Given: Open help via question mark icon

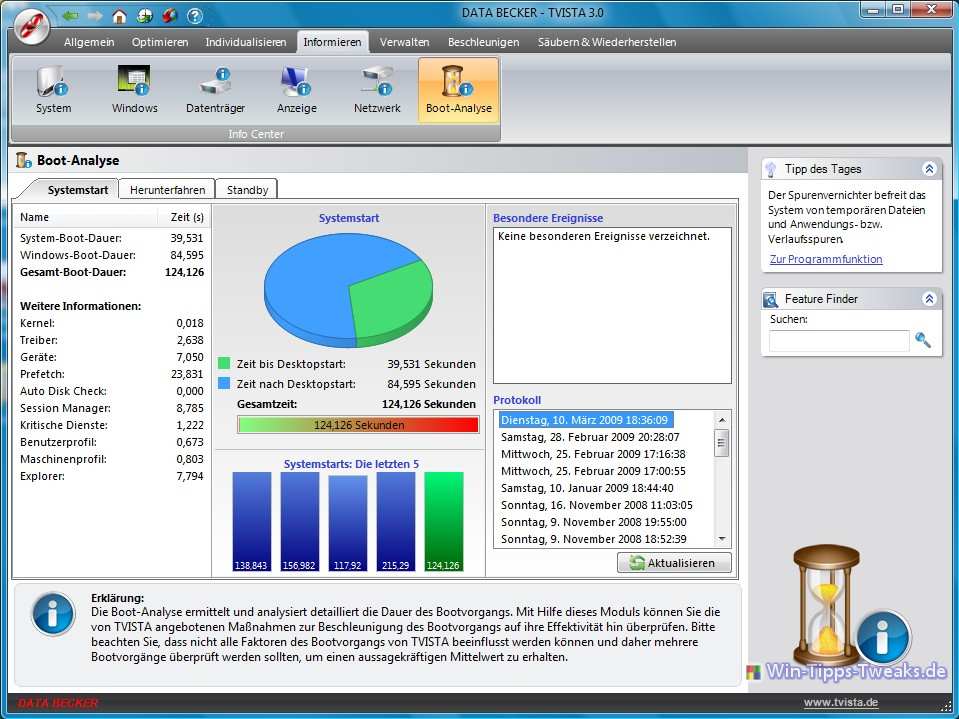Looking at the screenshot, I should [194, 15].
